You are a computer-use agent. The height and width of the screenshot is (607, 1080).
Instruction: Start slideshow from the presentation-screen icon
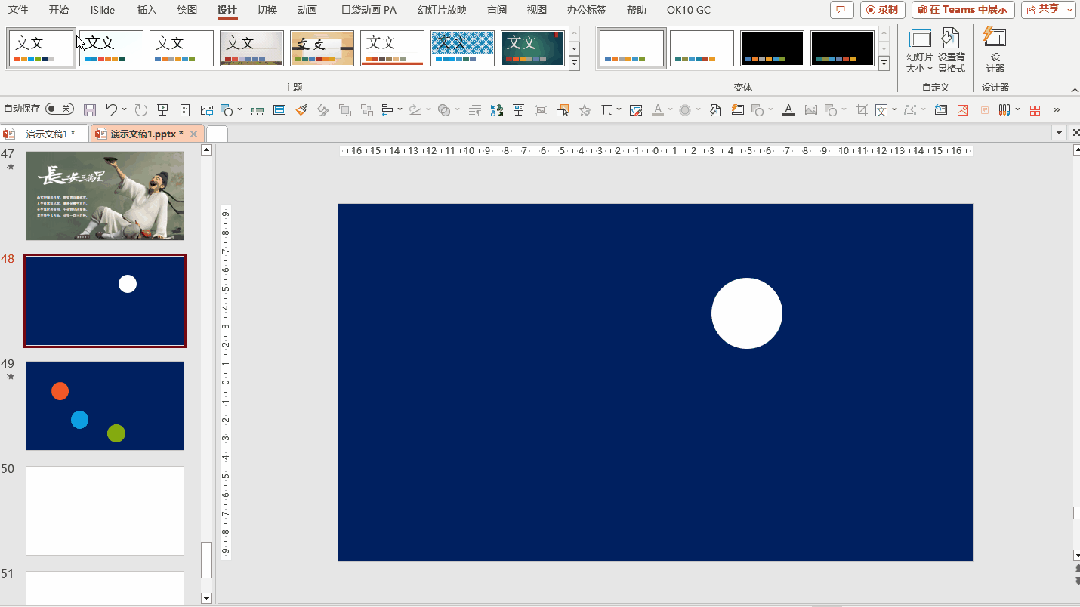[x=163, y=110]
